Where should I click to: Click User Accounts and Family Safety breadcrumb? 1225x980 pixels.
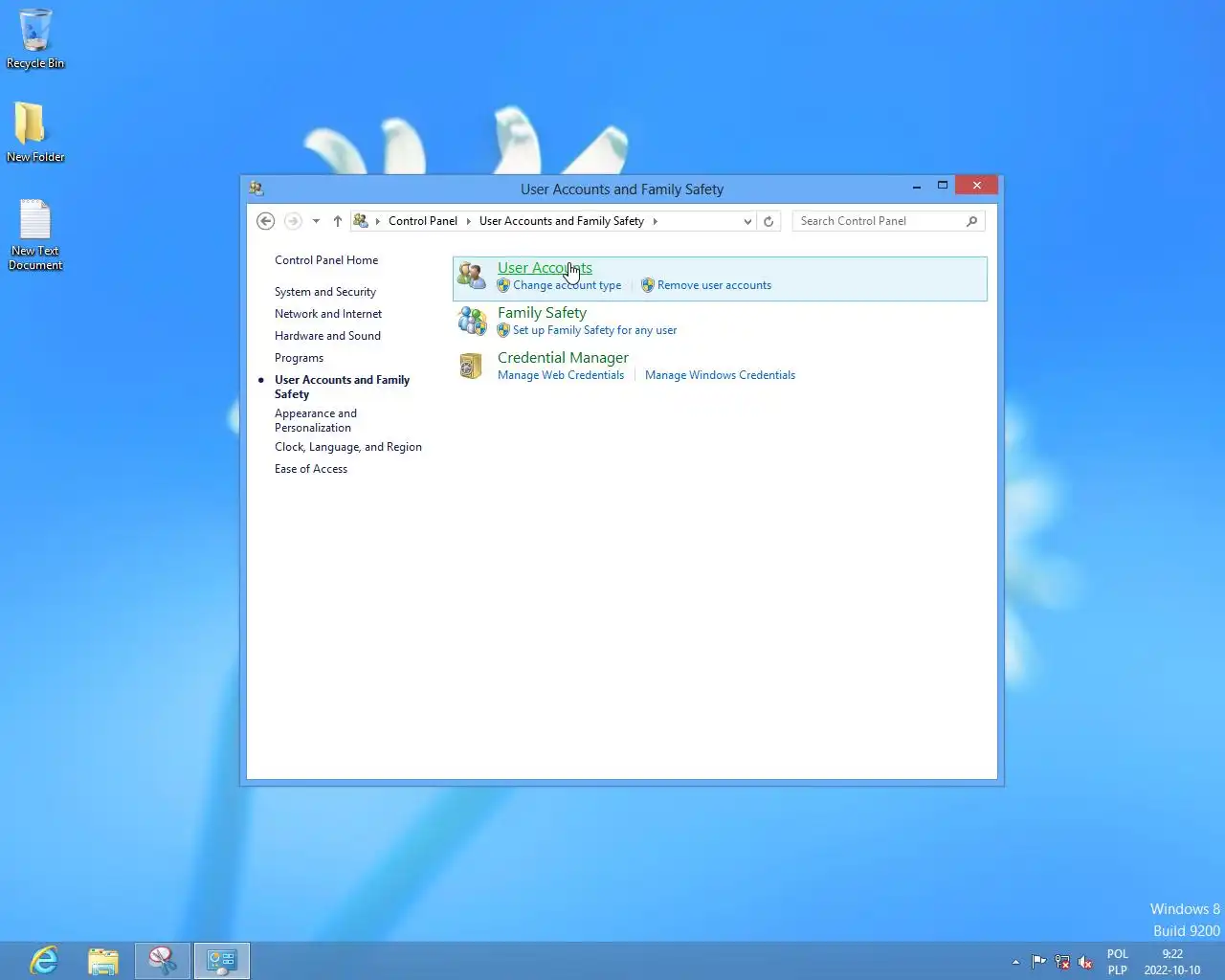tap(562, 221)
